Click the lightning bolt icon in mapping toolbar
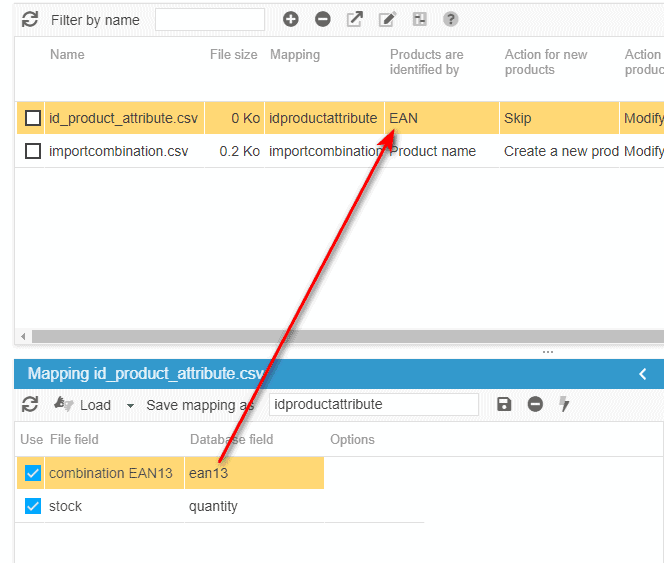 click(x=564, y=404)
